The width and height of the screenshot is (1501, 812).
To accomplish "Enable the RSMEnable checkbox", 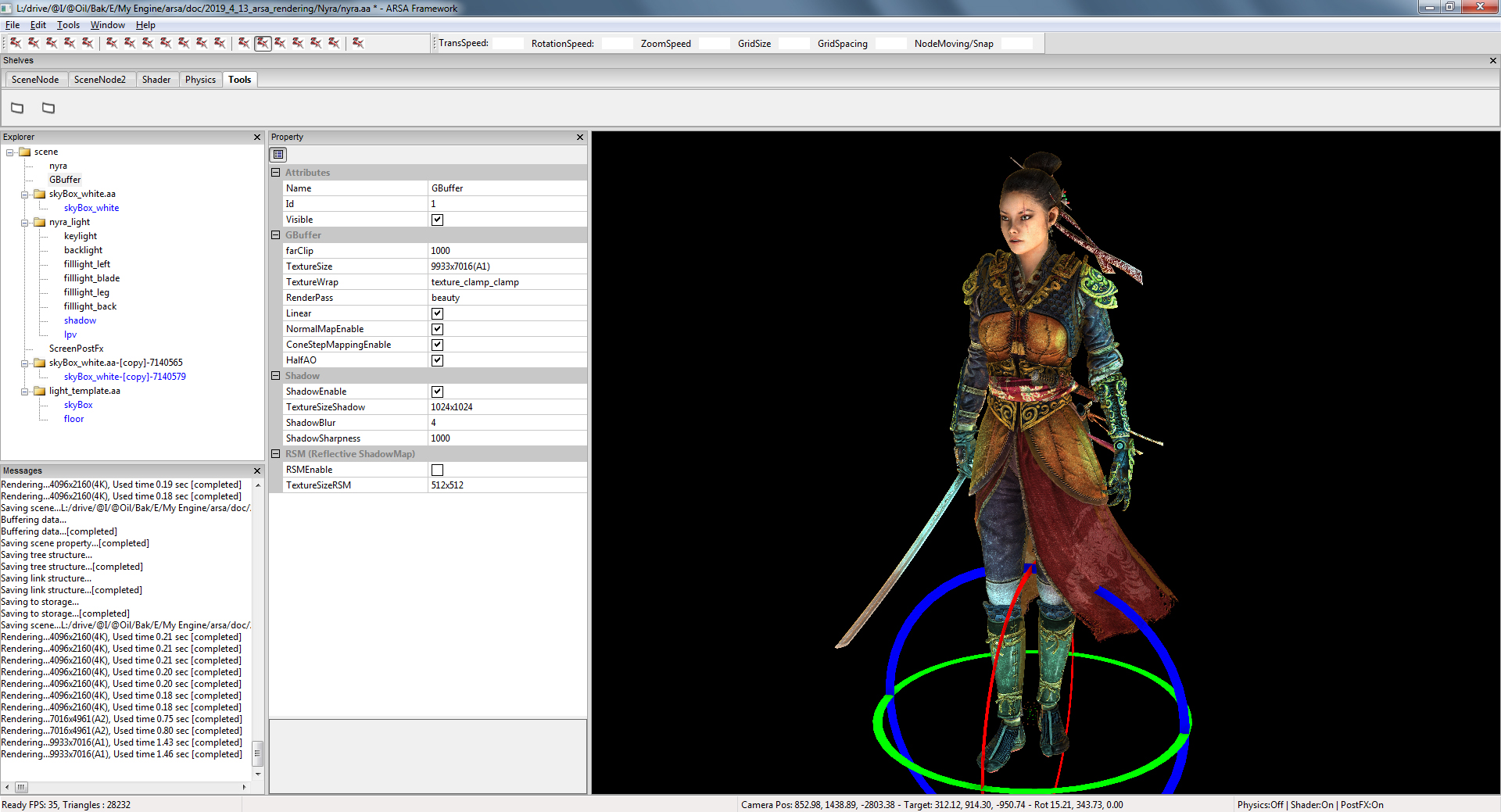I will [437, 470].
